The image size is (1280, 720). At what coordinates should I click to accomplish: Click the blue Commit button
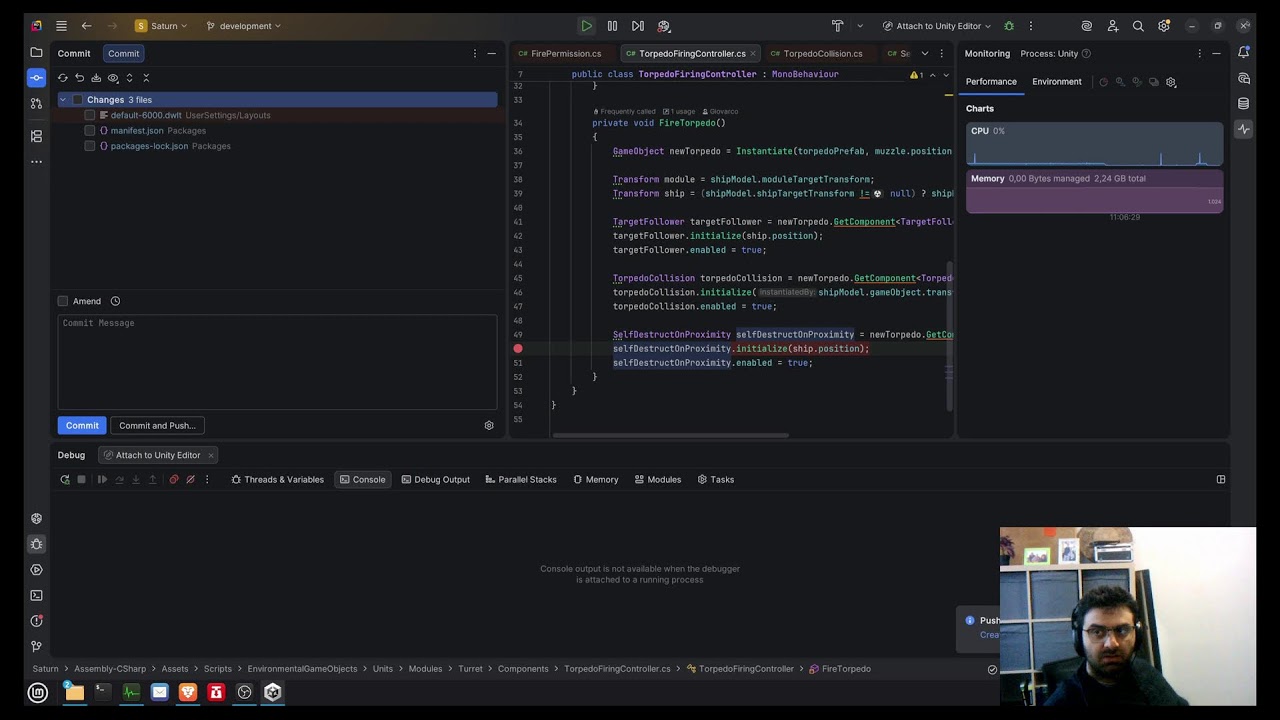[82, 425]
